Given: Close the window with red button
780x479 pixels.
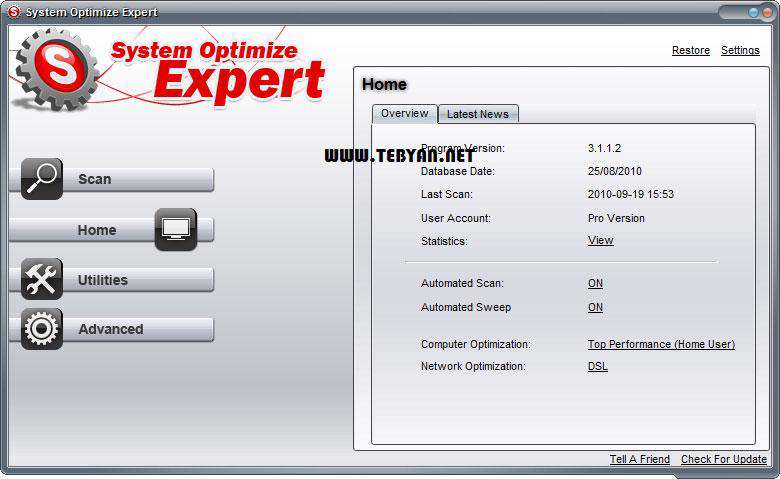Looking at the screenshot, I should (x=767, y=12).
